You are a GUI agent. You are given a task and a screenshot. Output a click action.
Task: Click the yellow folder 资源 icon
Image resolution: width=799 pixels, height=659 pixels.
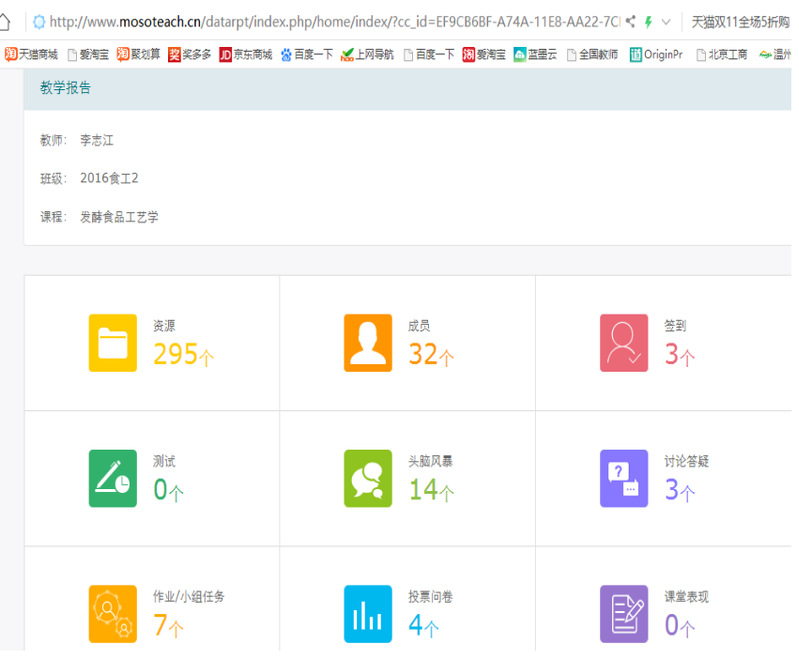click(x=112, y=343)
